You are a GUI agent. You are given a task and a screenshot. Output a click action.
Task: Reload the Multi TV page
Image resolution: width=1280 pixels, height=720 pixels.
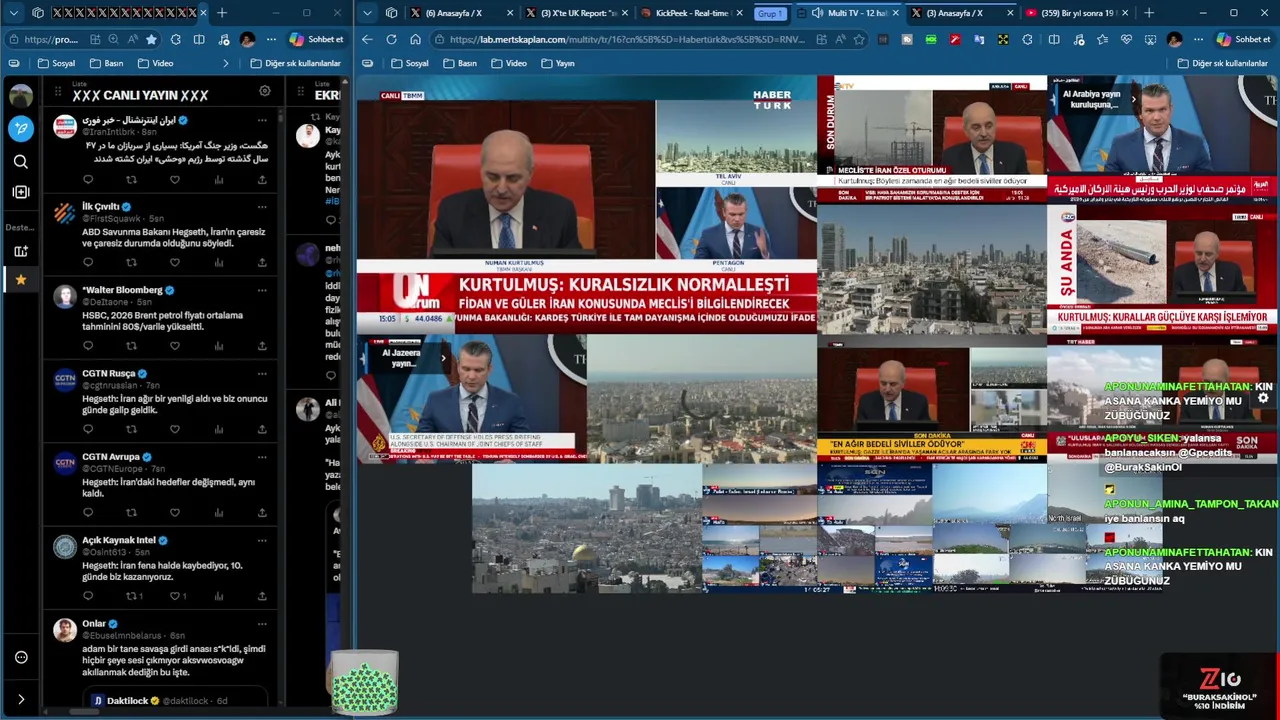391,39
